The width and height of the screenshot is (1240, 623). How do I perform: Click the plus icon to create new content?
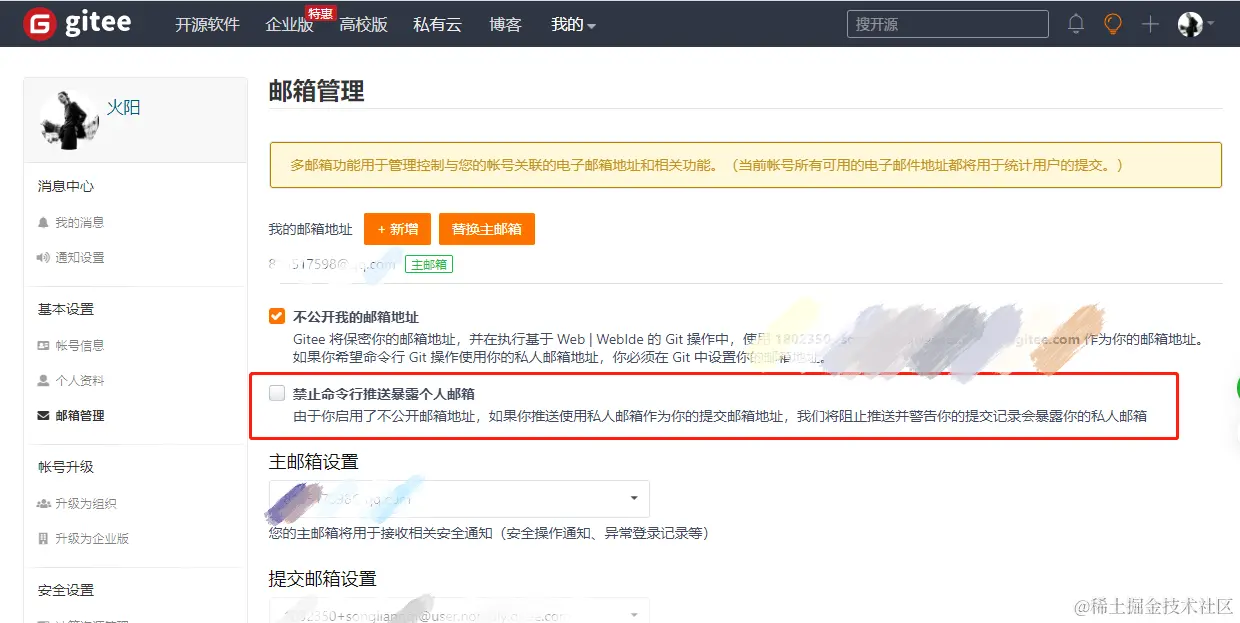(1150, 23)
